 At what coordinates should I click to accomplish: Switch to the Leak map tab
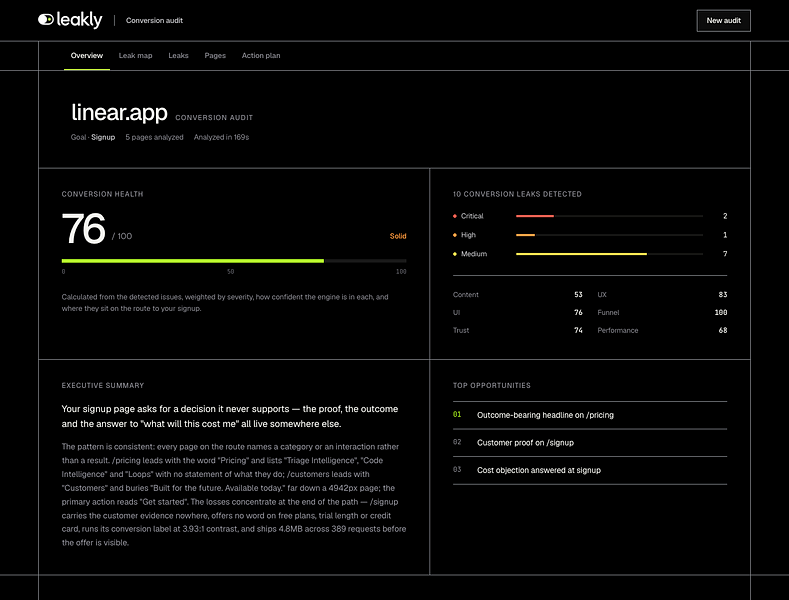point(135,55)
